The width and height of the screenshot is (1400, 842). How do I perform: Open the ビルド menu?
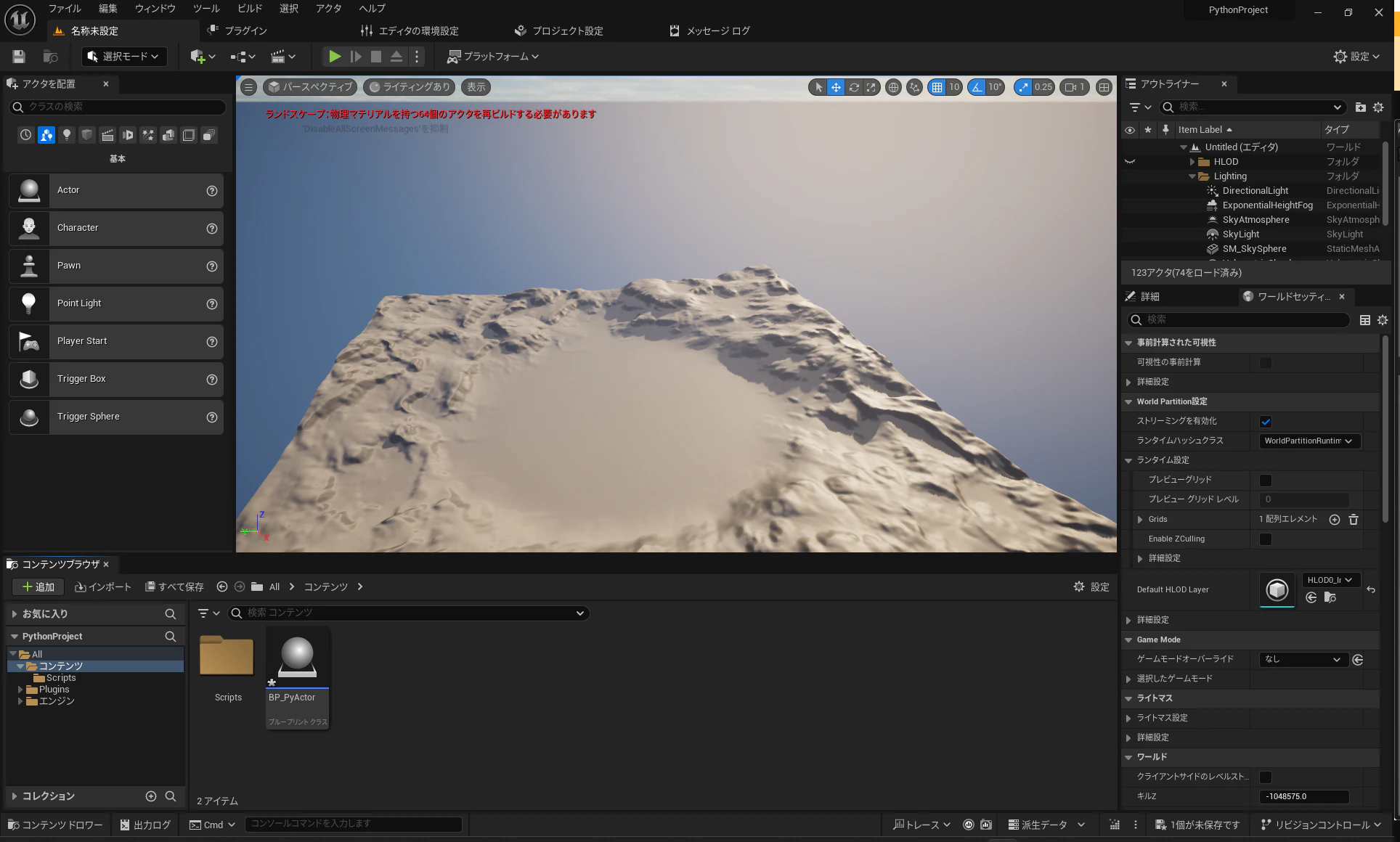coord(250,9)
